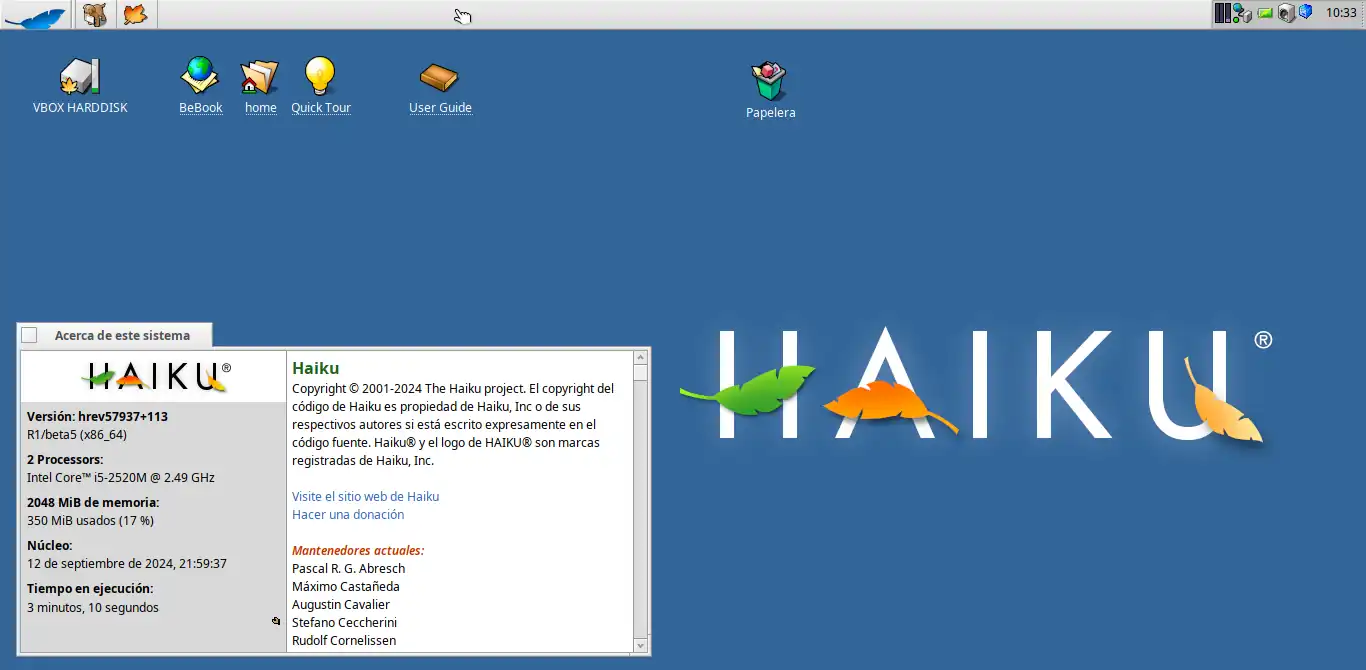1366x670 pixels.
Task: Click the volume speaker icon in the tray
Action: pyautogui.click(x=1287, y=13)
